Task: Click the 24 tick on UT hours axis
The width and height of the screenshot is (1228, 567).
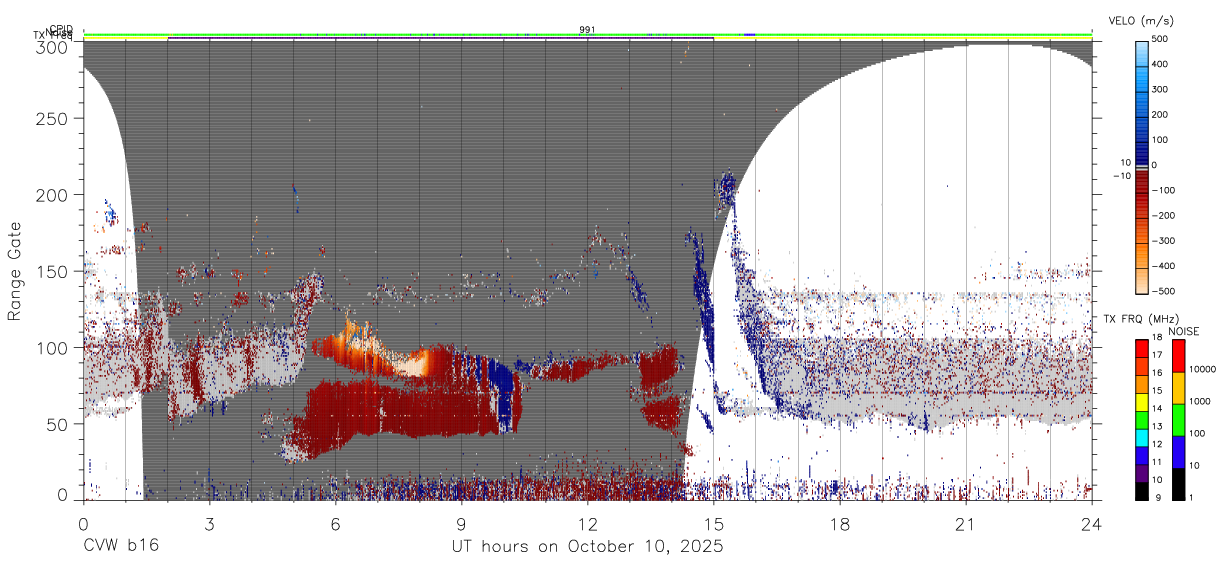Action: click(x=1092, y=525)
